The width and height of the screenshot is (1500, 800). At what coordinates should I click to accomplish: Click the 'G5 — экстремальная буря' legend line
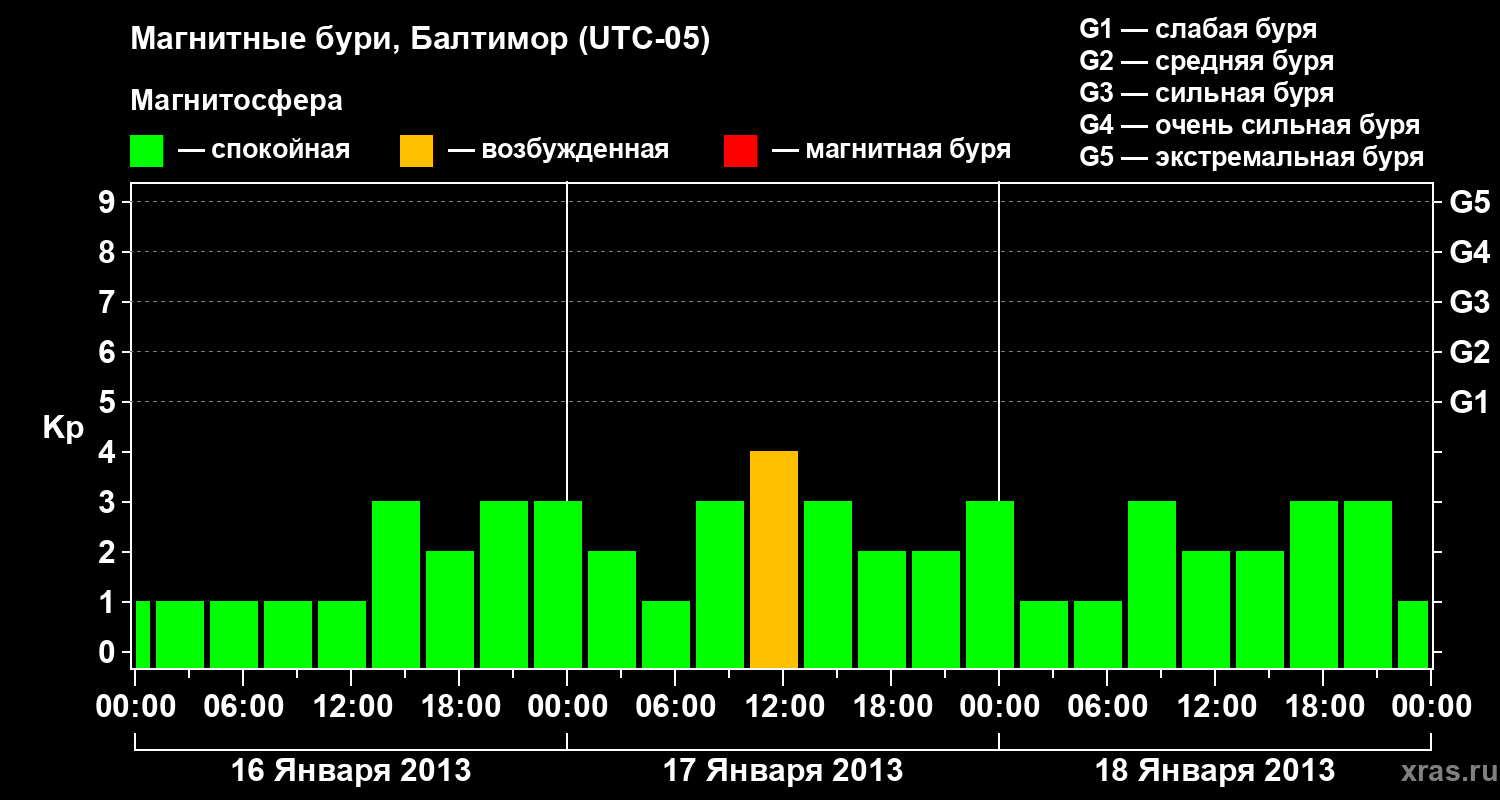coord(1252,157)
